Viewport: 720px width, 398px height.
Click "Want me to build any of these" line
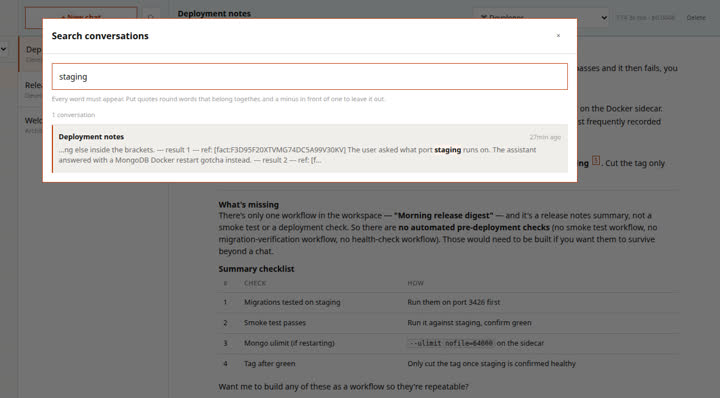click(x=343, y=387)
